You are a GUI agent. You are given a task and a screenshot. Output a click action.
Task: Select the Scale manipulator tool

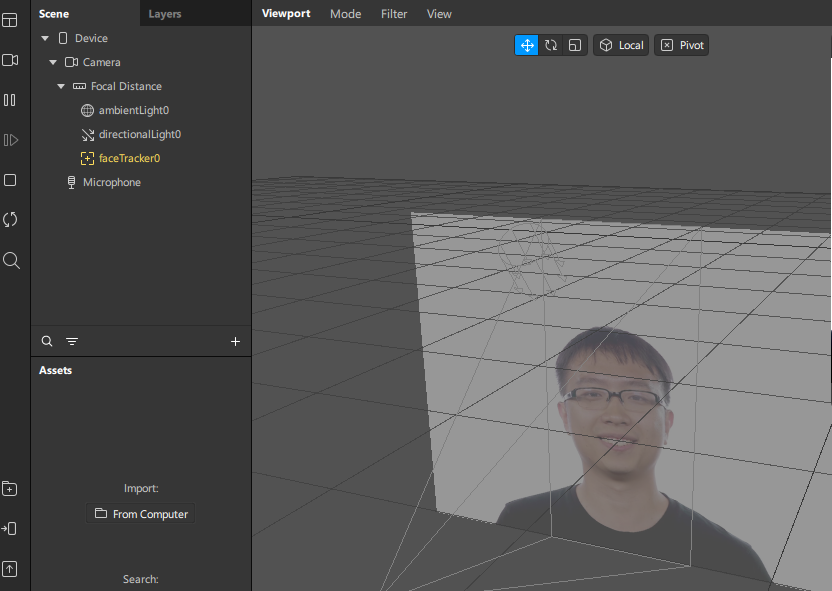(575, 45)
